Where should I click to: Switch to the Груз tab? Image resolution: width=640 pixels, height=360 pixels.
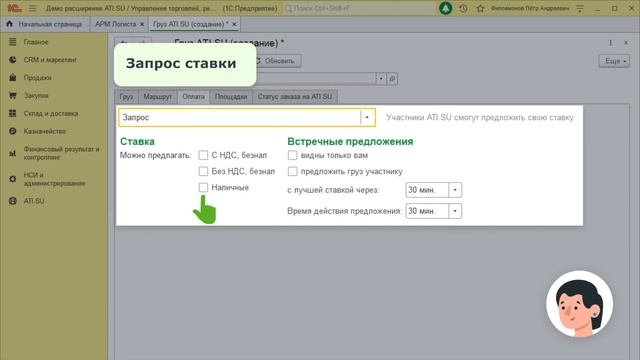click(x=127, y=97)
